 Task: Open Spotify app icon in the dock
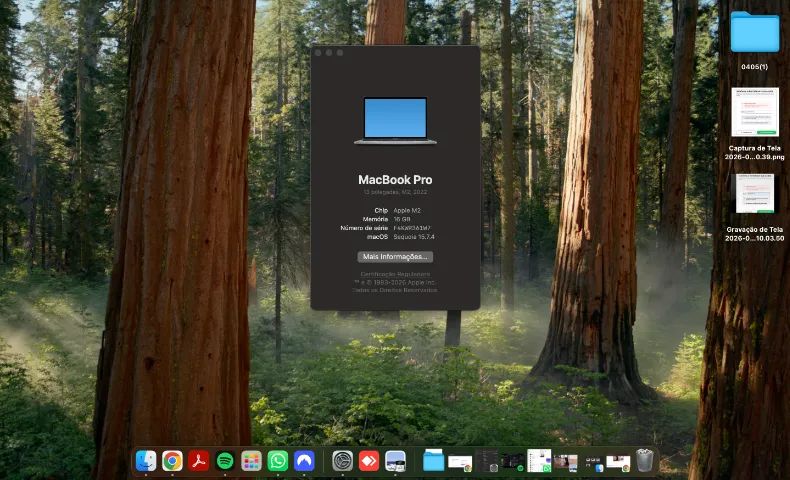point(225,460)
